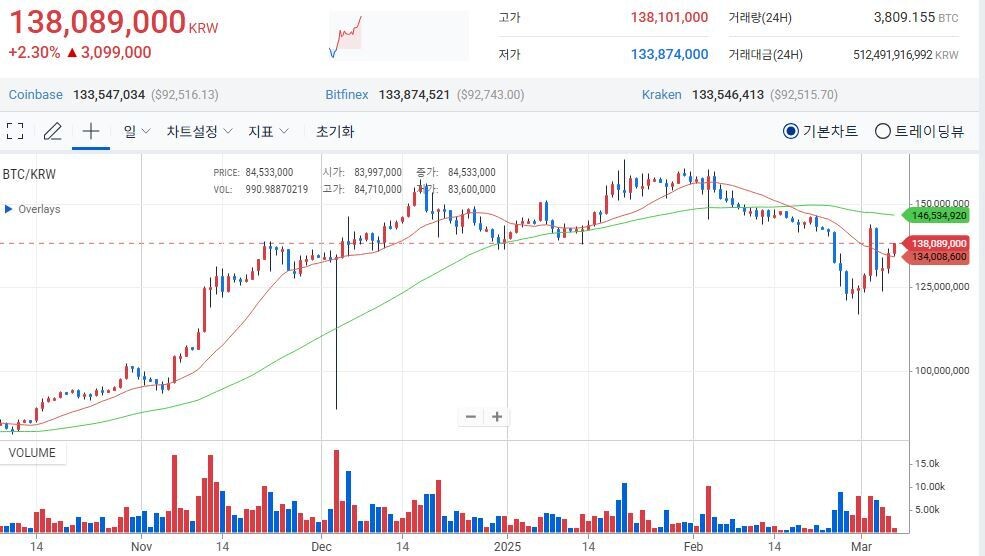Click the red 138,089,000 axis price label
Image resolution: width=985 pixels, height=556 pixels.
pos(938,243)
